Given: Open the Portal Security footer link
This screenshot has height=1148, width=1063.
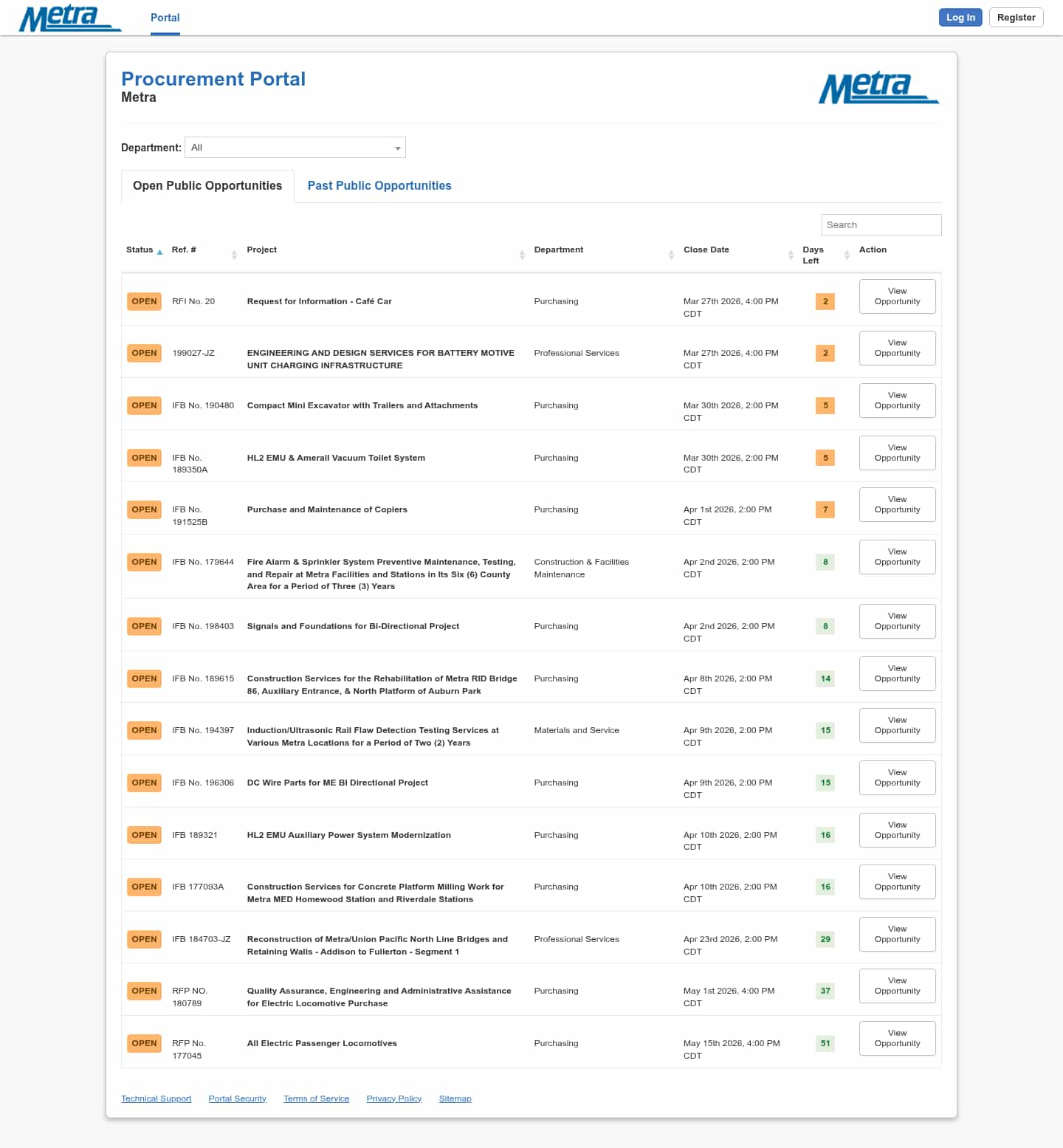Looking at the screenshot, I should (x=237, y=1099).
